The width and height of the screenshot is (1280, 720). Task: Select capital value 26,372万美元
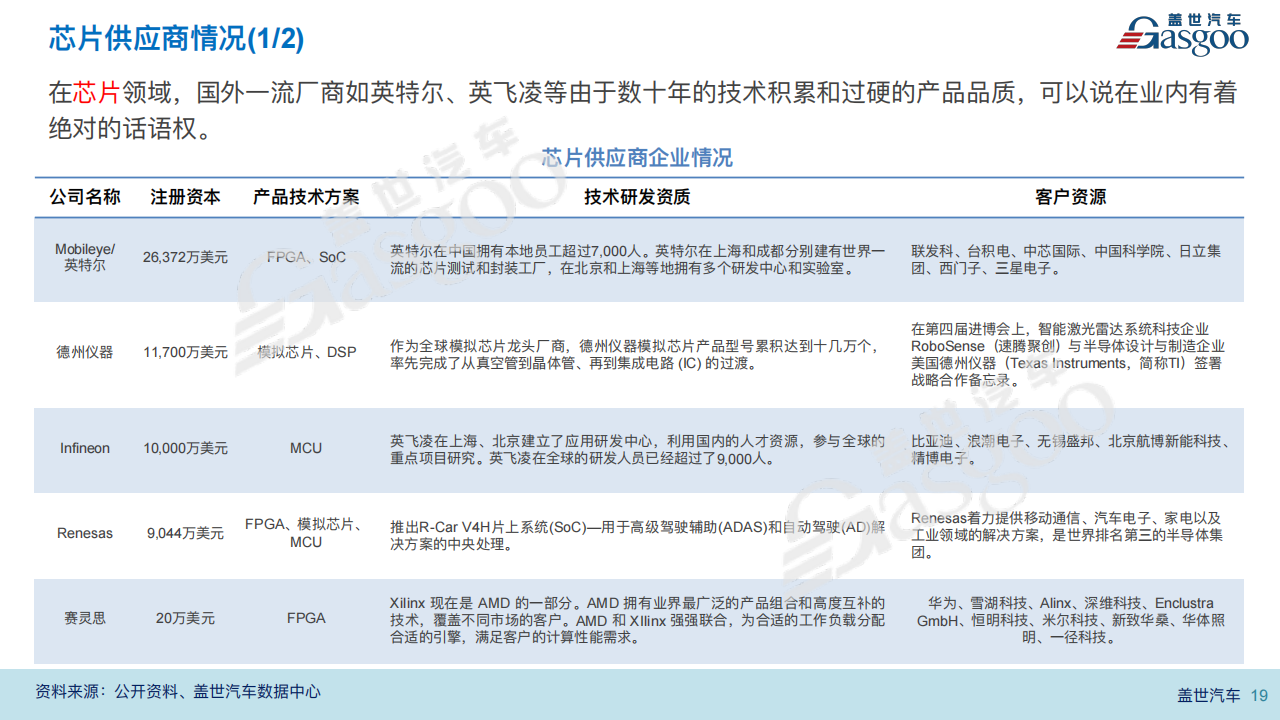click(185, 258)
